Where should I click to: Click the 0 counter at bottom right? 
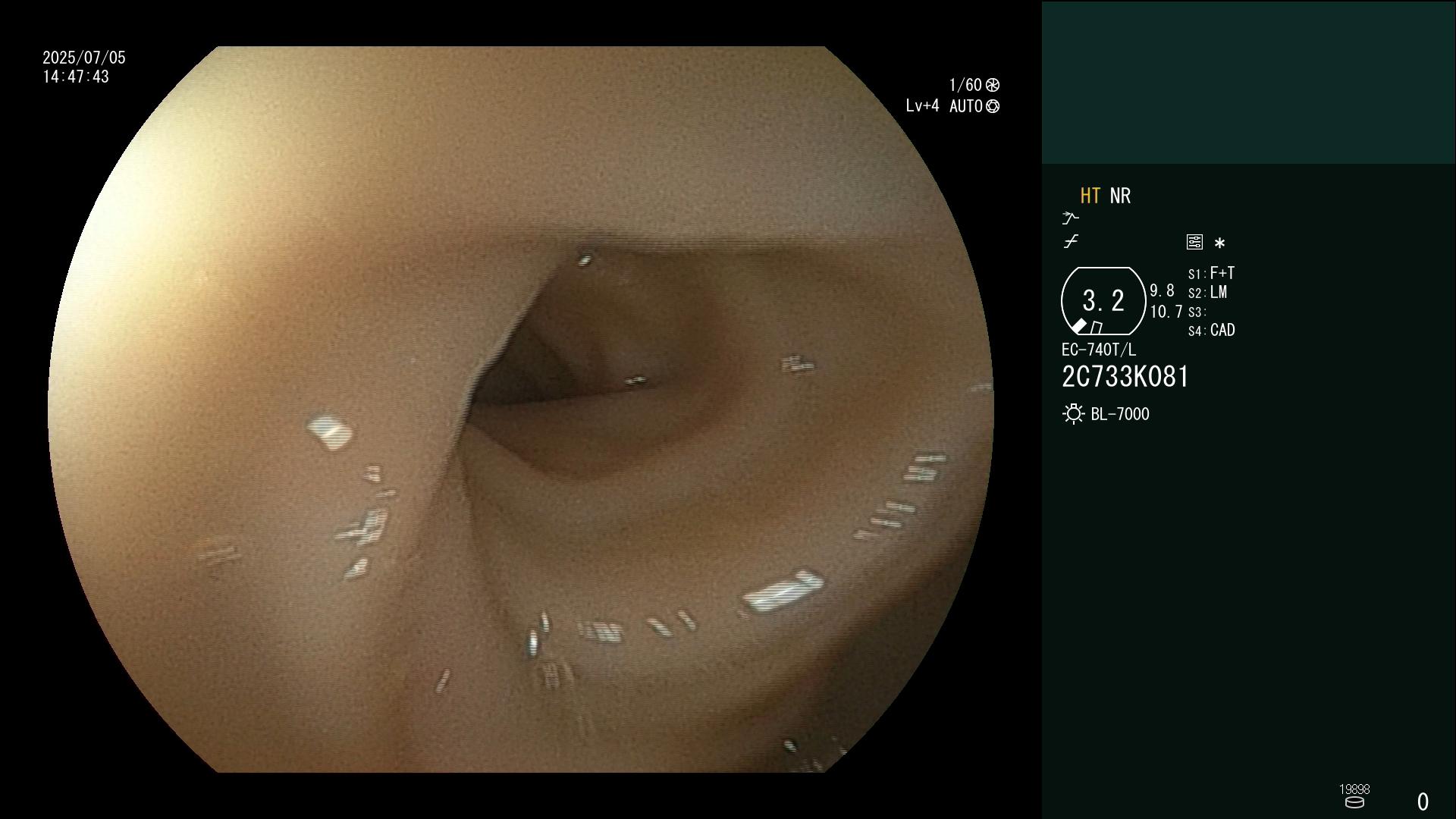coord(1423,802)
